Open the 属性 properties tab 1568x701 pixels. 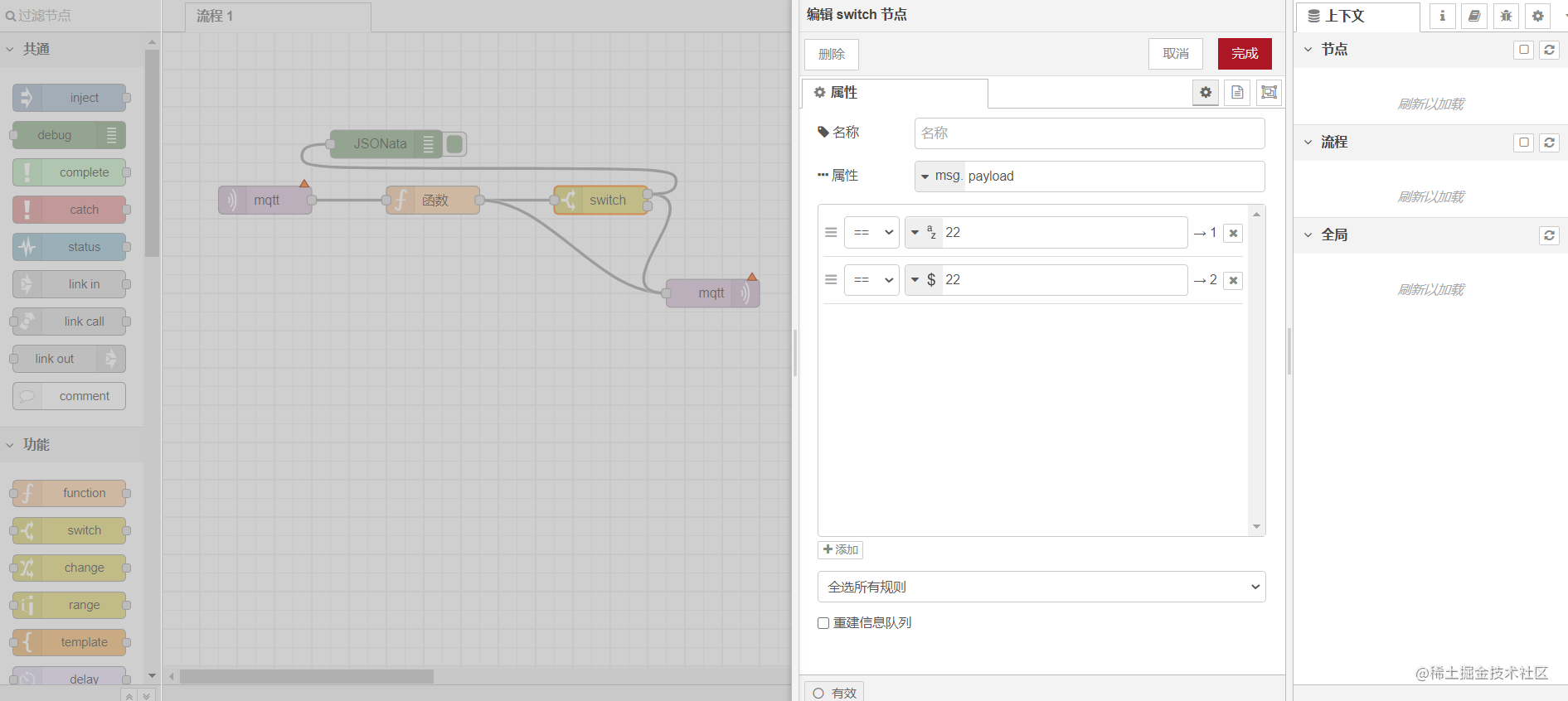point(895,93)
